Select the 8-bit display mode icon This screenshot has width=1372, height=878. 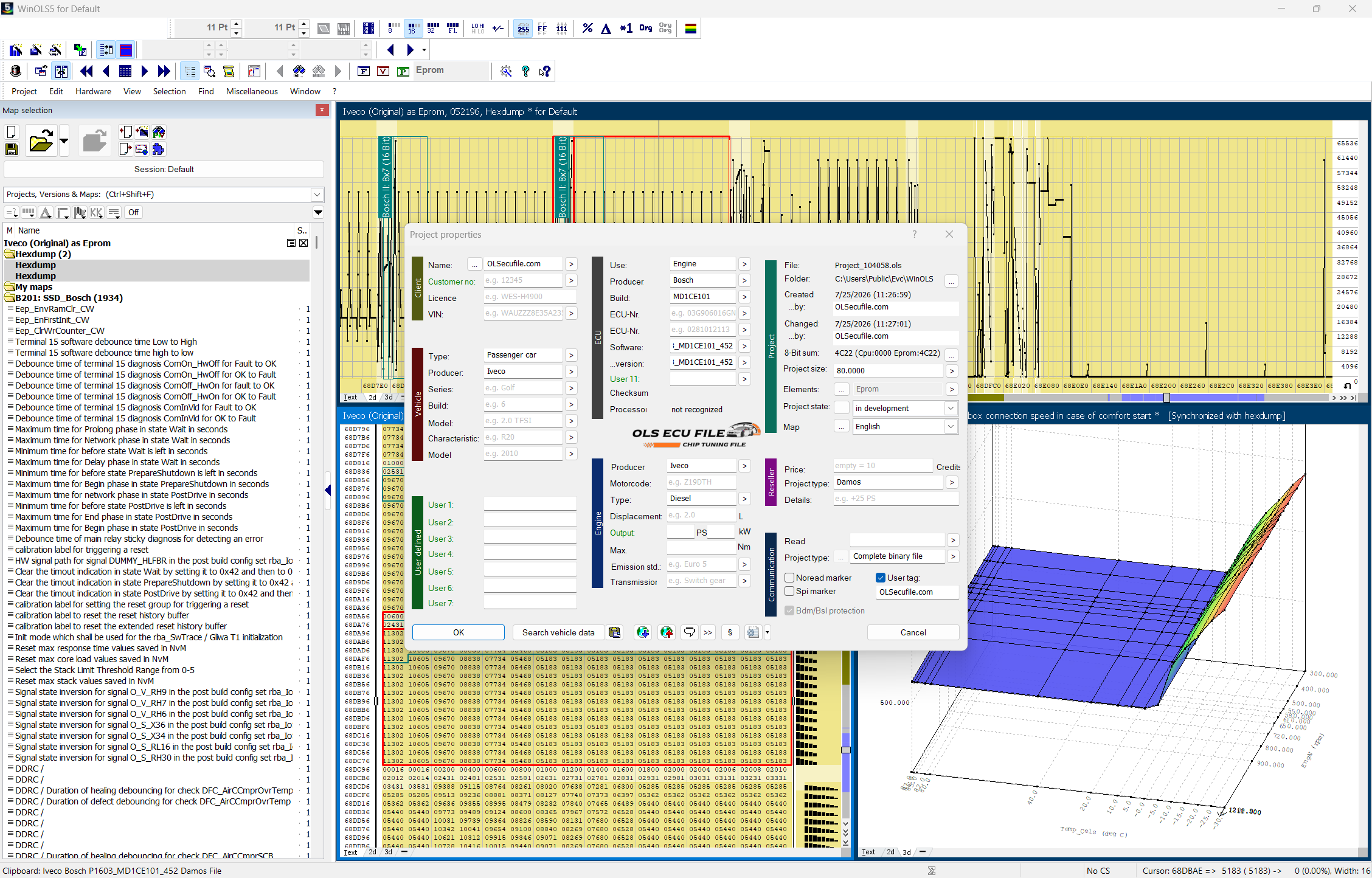click(x=393, y=28)
